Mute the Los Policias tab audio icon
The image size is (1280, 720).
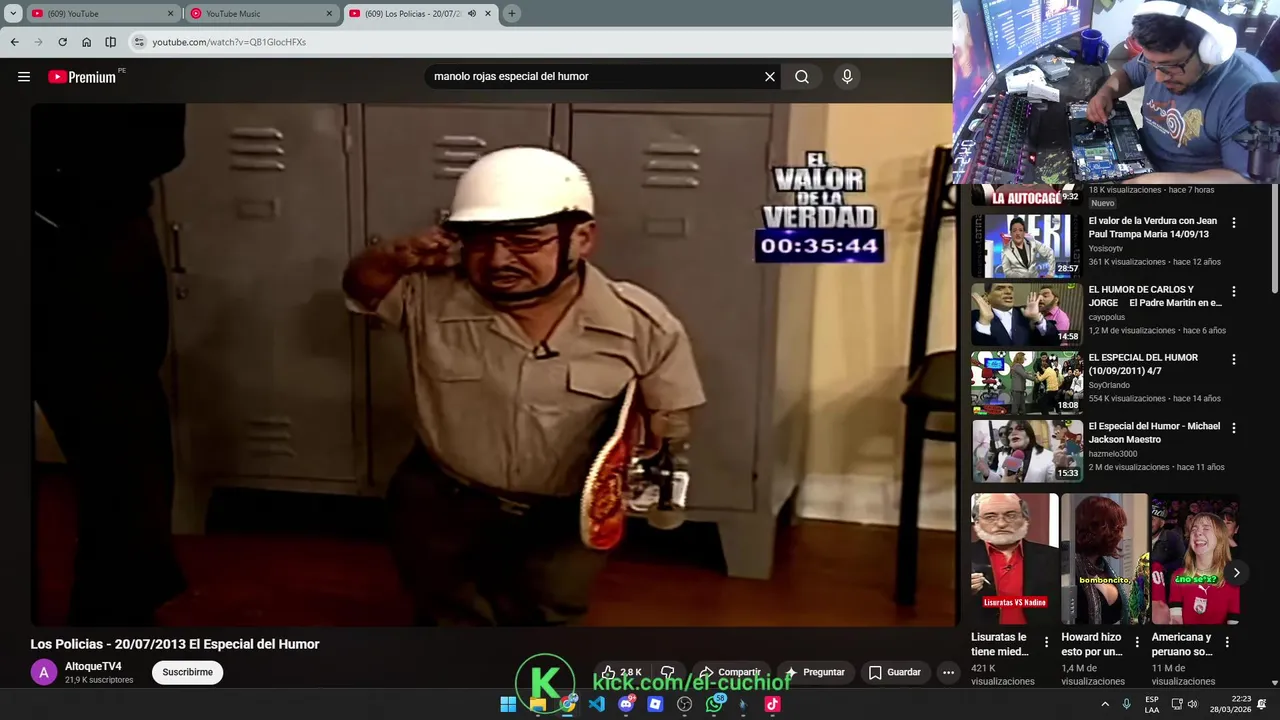point(472,14)
